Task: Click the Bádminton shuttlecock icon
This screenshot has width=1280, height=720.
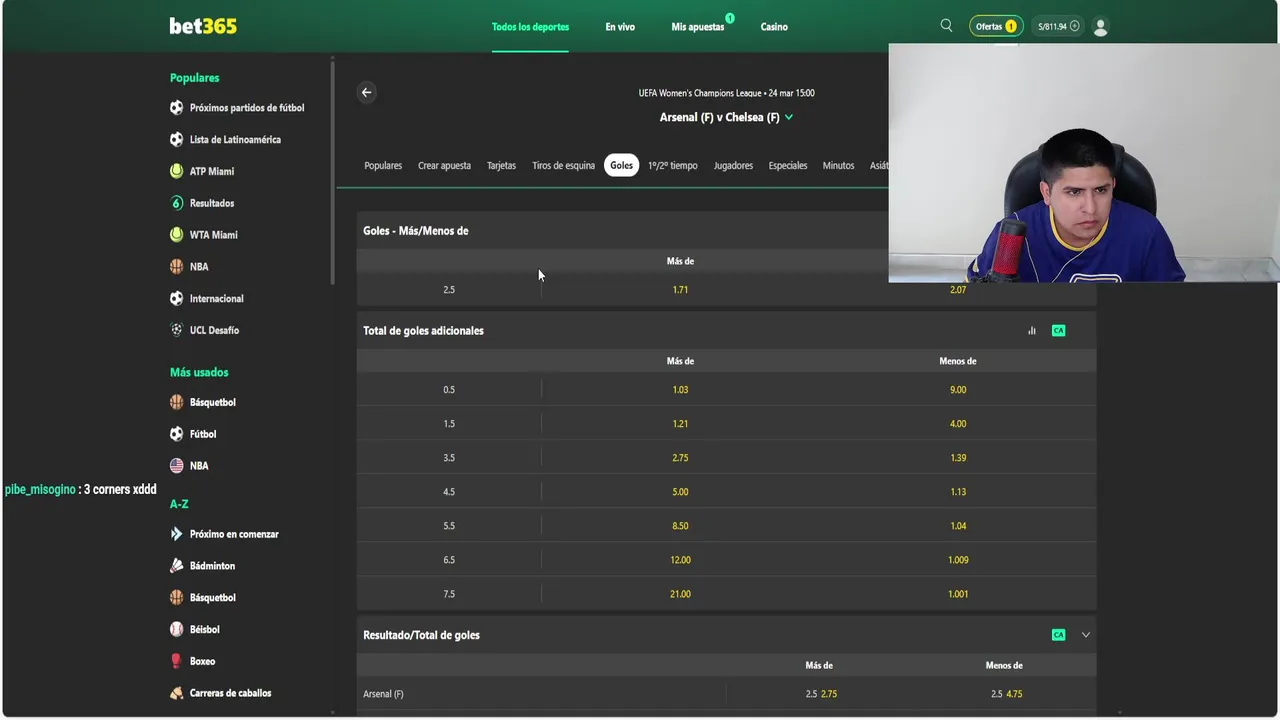Action: click(x=177, y=566)
